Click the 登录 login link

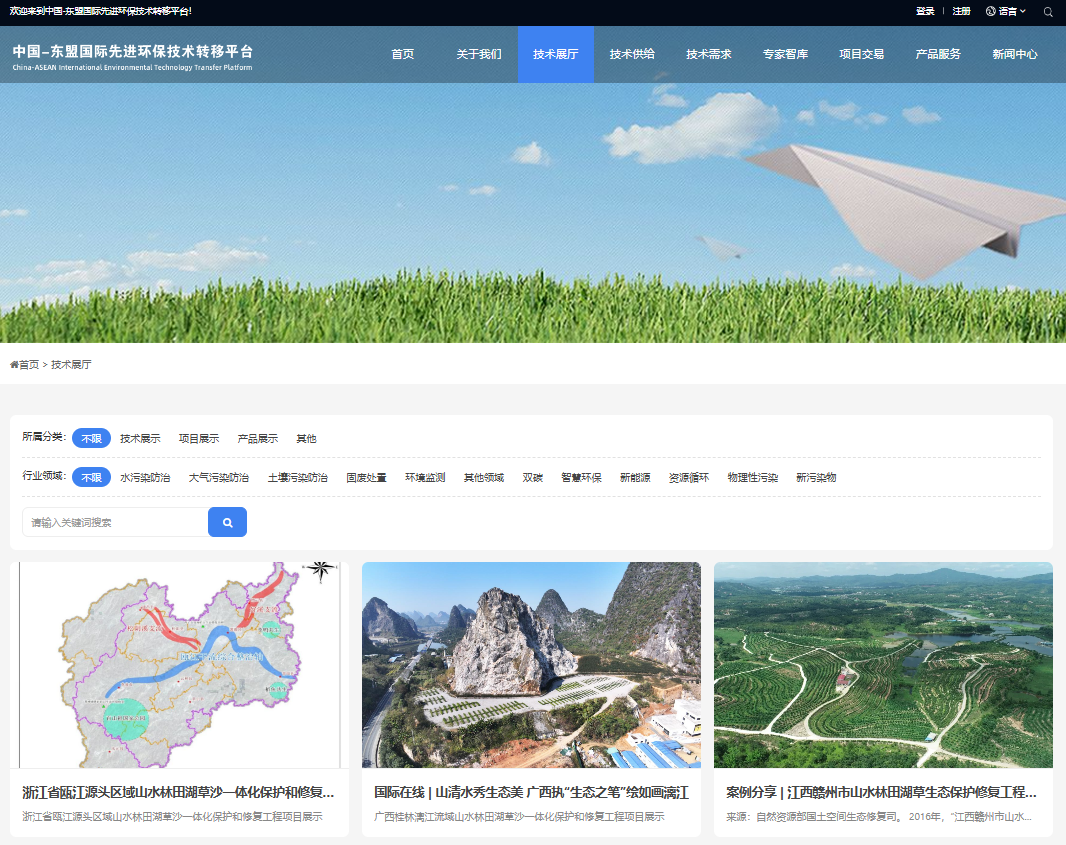[925, 12]
